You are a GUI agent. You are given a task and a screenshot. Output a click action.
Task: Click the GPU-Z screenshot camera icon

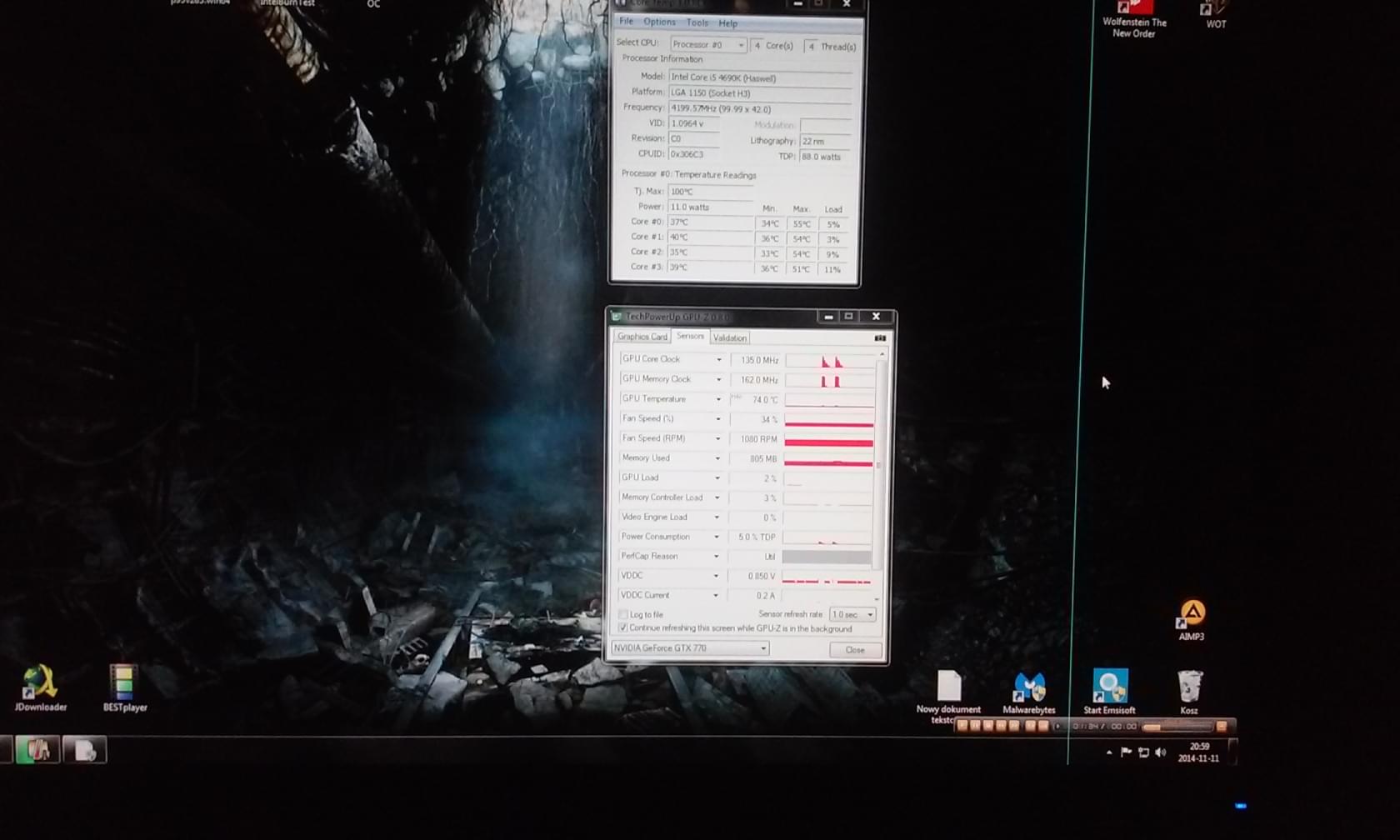click(x=879, y=337)
